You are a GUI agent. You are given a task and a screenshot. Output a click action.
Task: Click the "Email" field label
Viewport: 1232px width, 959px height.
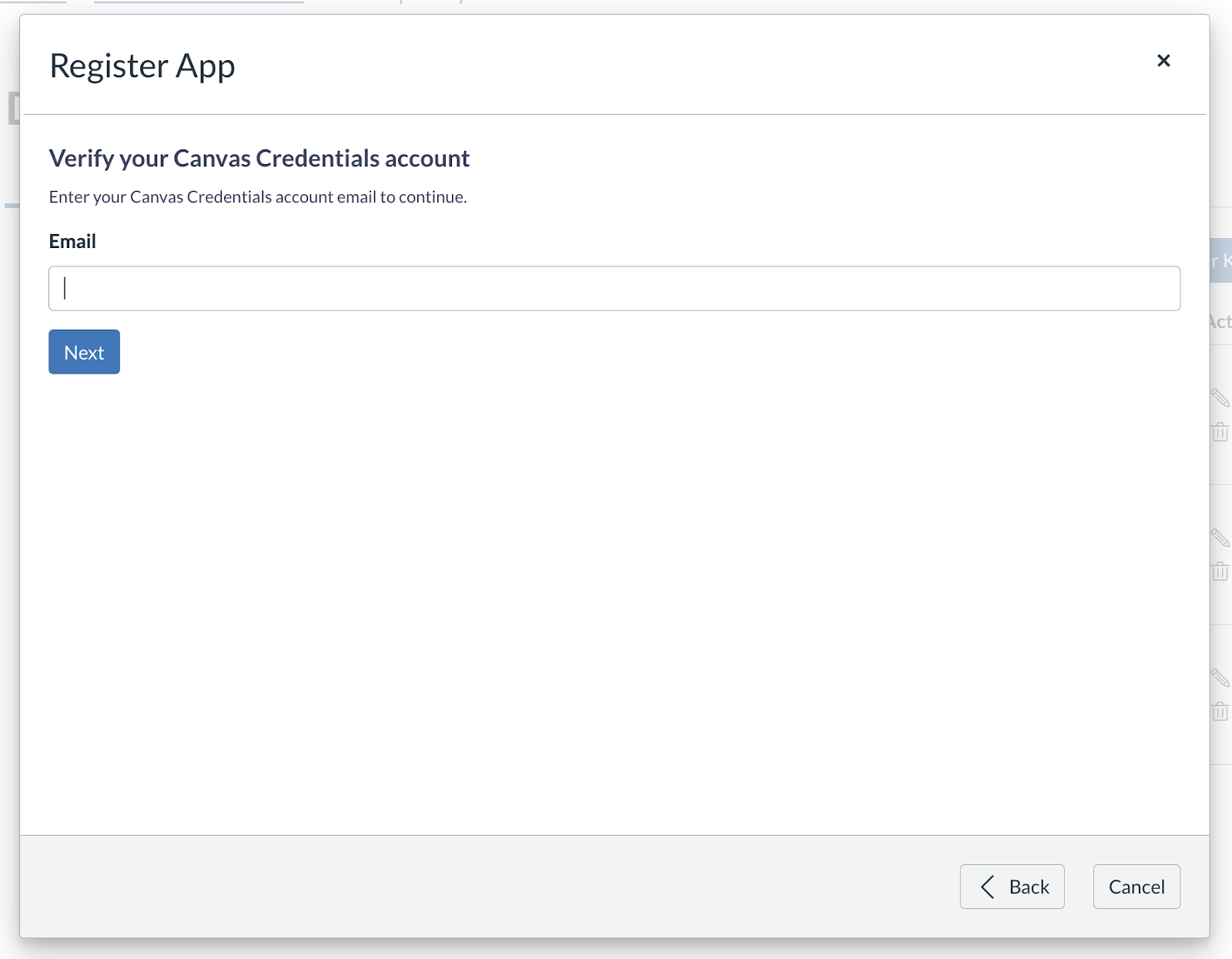point(72,241)
